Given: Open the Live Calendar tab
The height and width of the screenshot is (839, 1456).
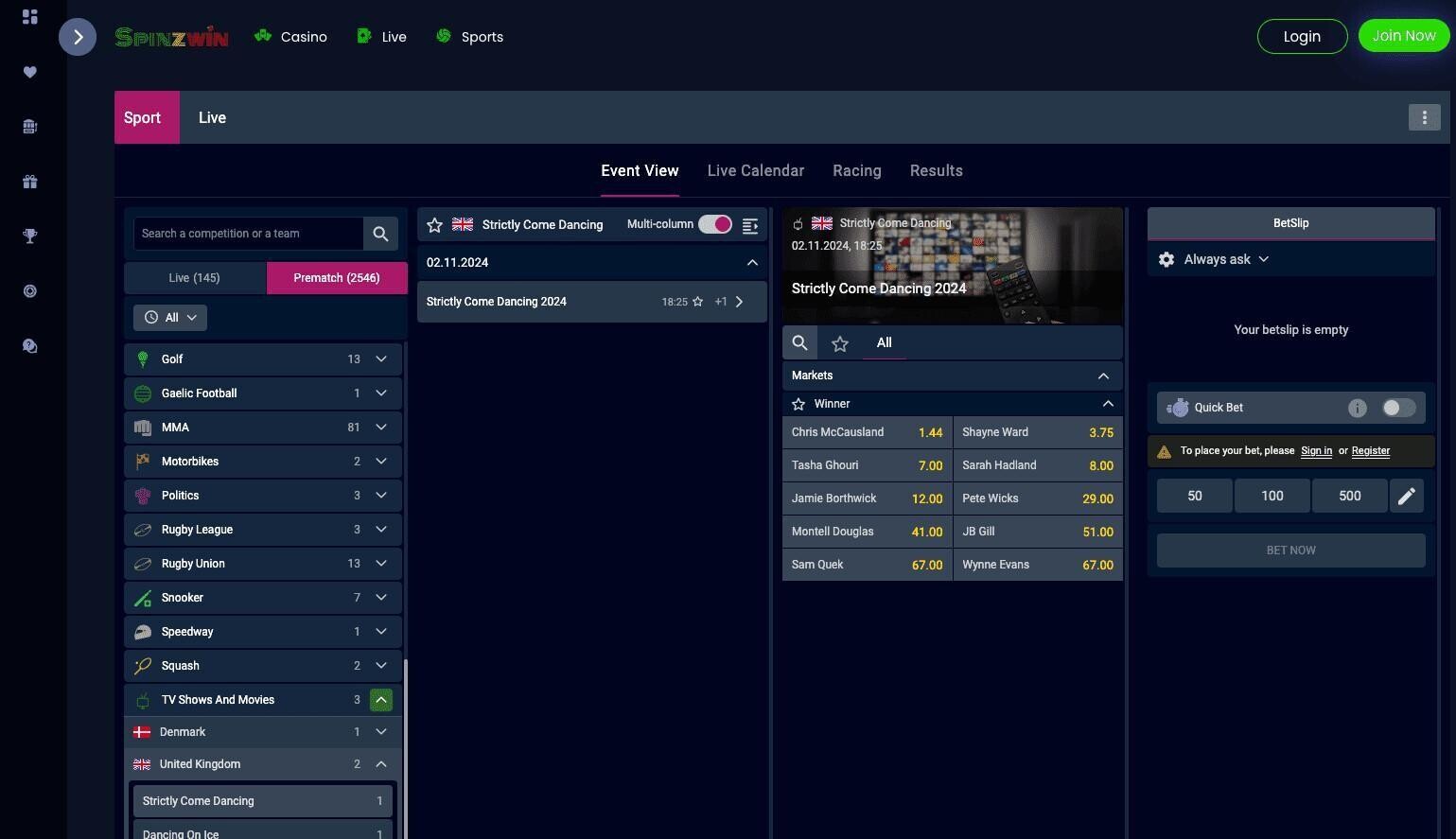Looking at the screenshot, I should click(756, 171).
